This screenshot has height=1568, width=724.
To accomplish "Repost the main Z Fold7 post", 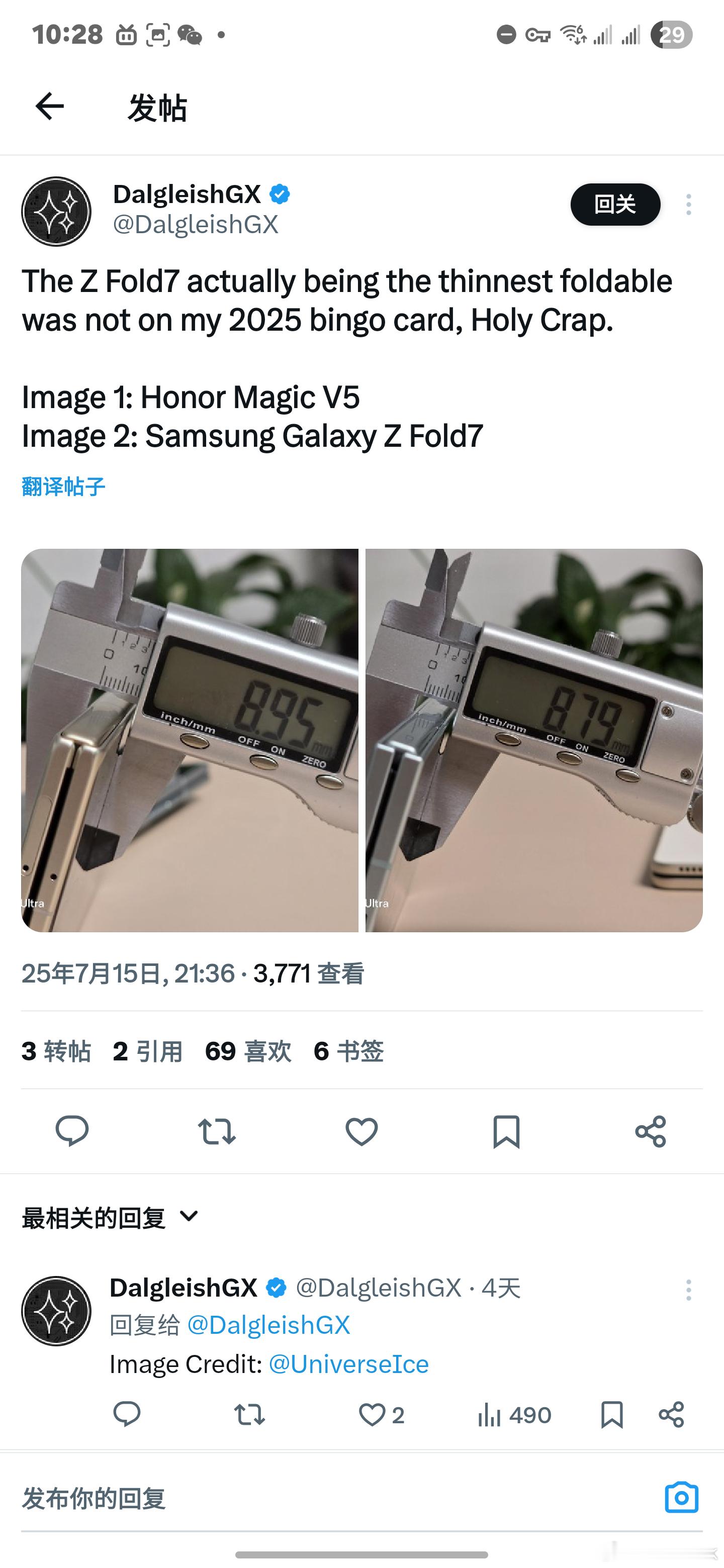I will (x=217, y=1132).
